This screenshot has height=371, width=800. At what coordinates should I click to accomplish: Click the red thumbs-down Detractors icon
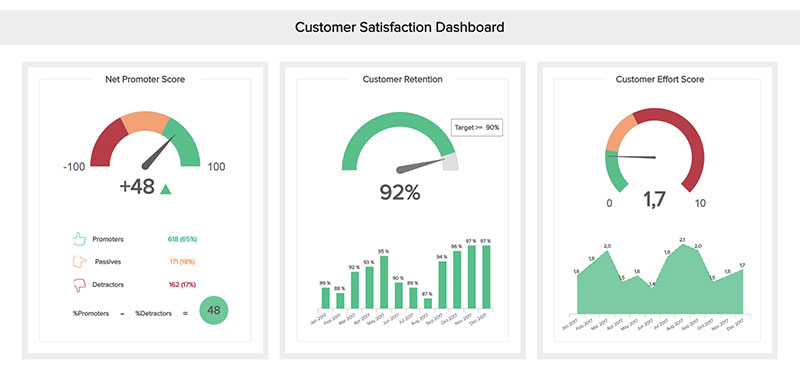click(78, 285)
